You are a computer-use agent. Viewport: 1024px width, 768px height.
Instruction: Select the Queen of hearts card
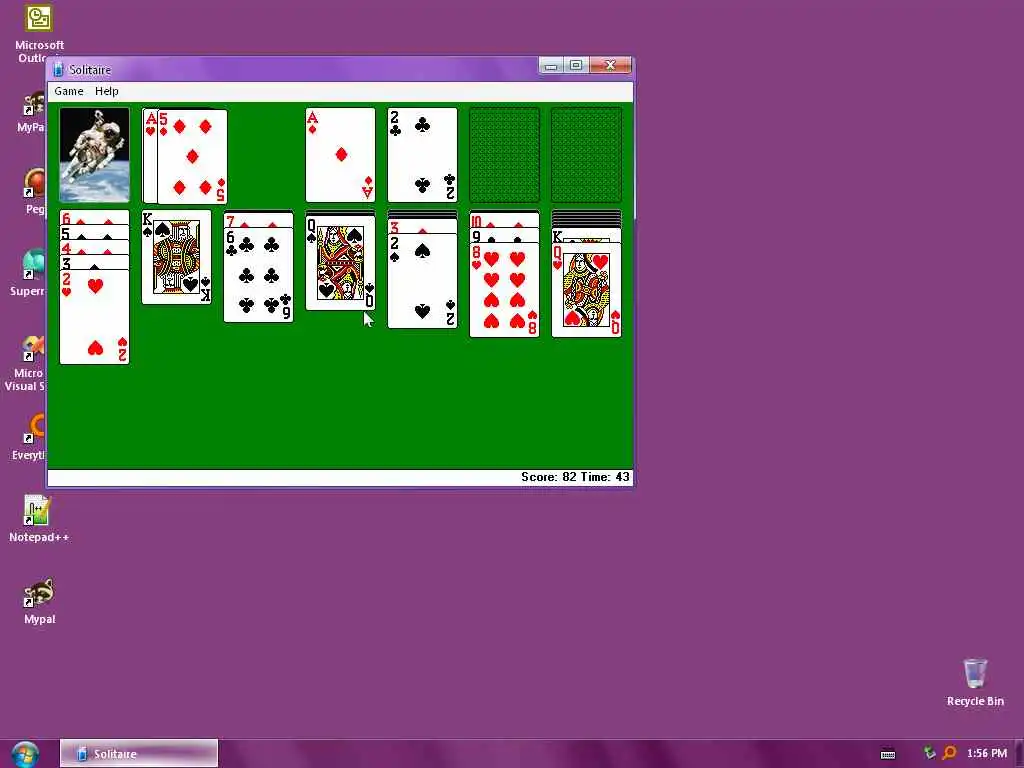coord(586,290)
